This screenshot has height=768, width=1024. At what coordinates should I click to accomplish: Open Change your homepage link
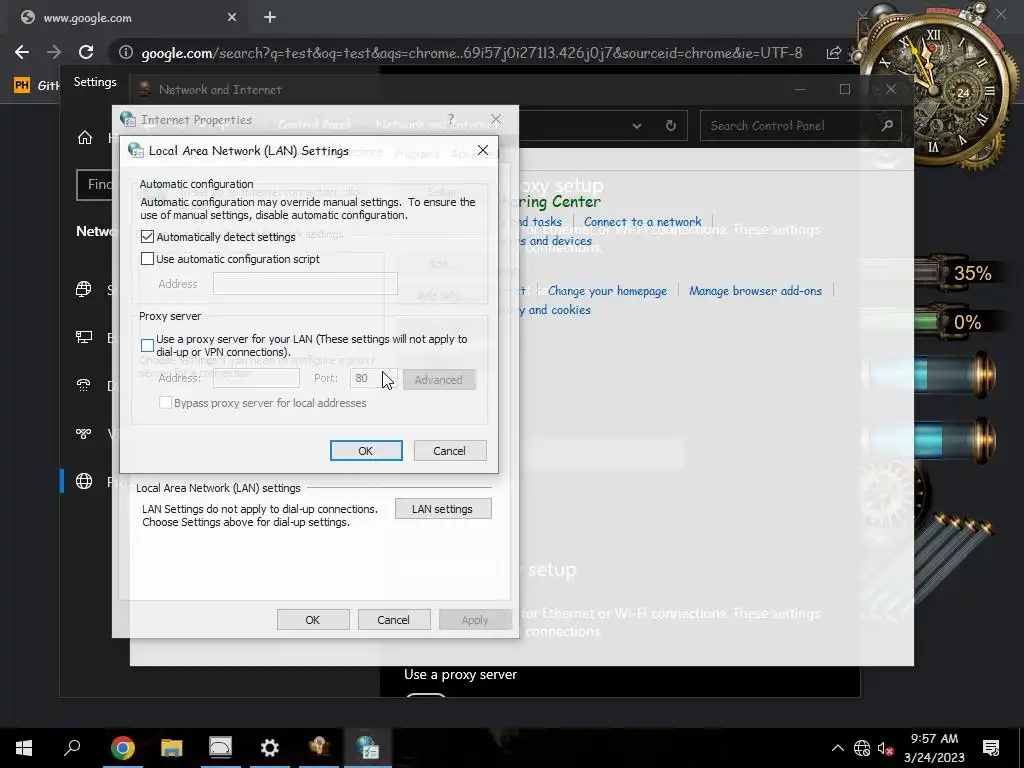tap(607, 291)
